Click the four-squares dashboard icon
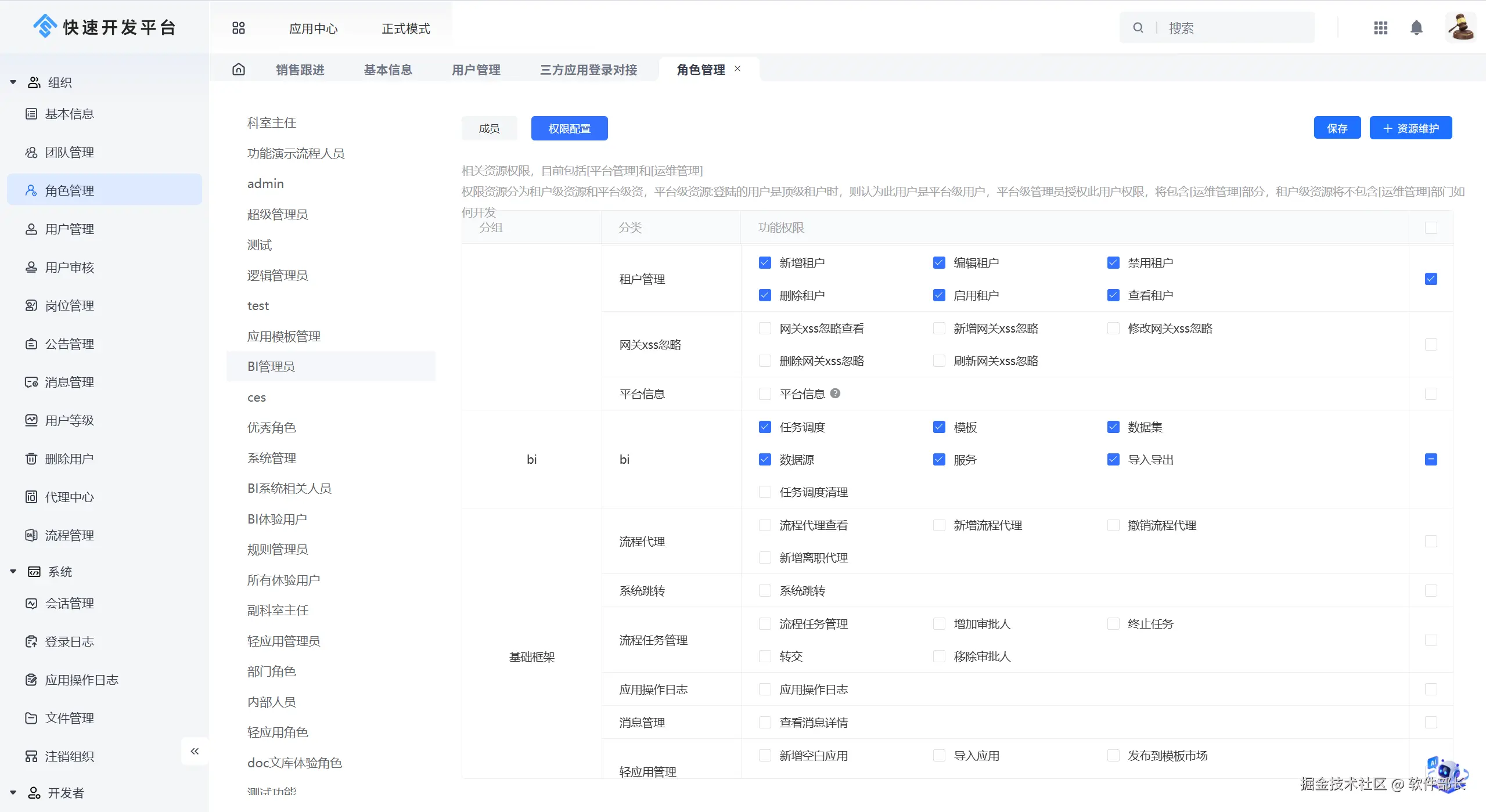The height and width of the screenshot is (812, 1486). 239,28
